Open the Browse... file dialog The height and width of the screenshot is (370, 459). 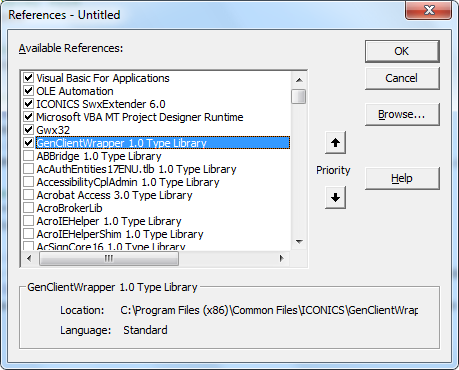[402, 115]
